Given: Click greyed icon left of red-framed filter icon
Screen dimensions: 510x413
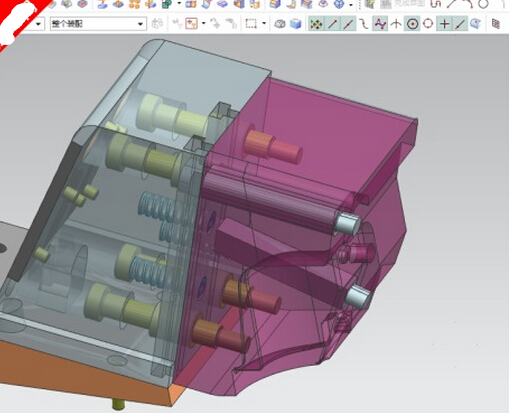Looking at the screenshot, I should [x=177, y=24].
